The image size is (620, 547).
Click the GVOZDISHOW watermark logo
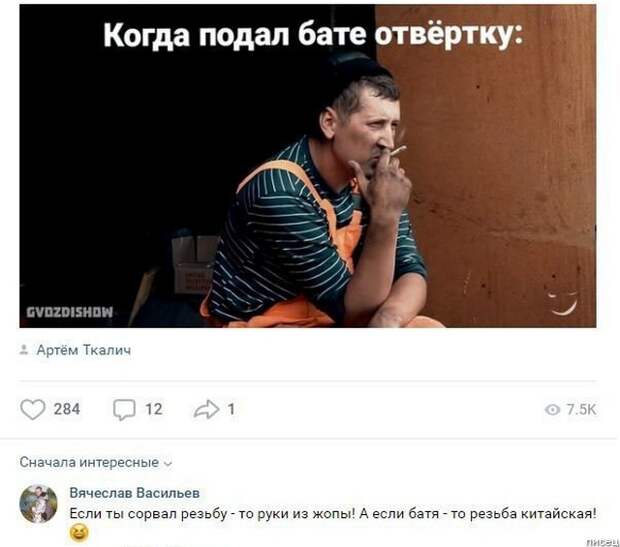[70, 312]
